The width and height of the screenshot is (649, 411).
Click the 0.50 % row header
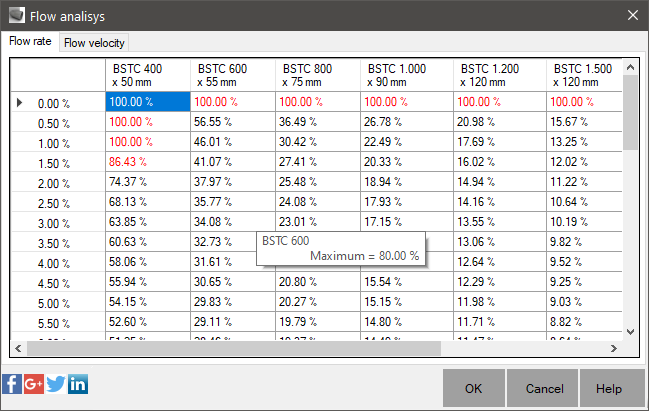pyautogui.click(x=58, y=122)
